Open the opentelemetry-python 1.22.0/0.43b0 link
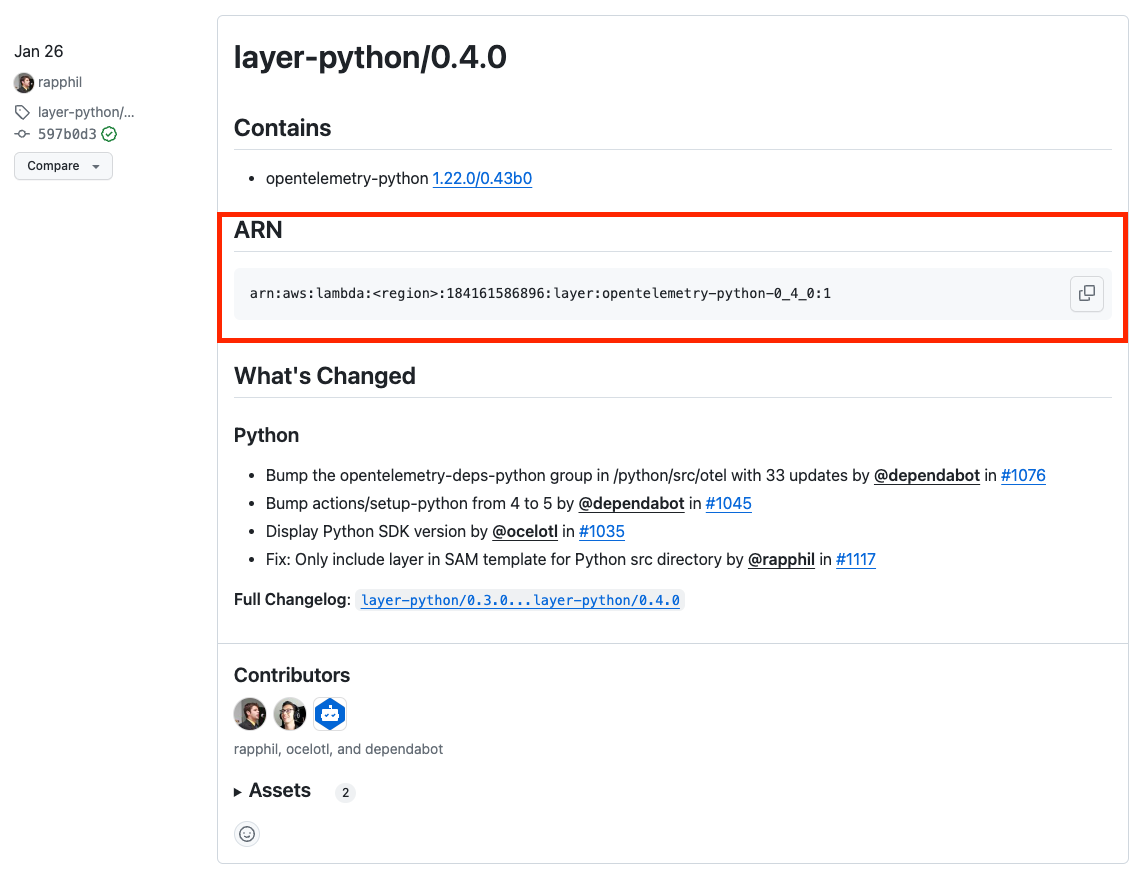The image size is (1143, 877). 482,178
